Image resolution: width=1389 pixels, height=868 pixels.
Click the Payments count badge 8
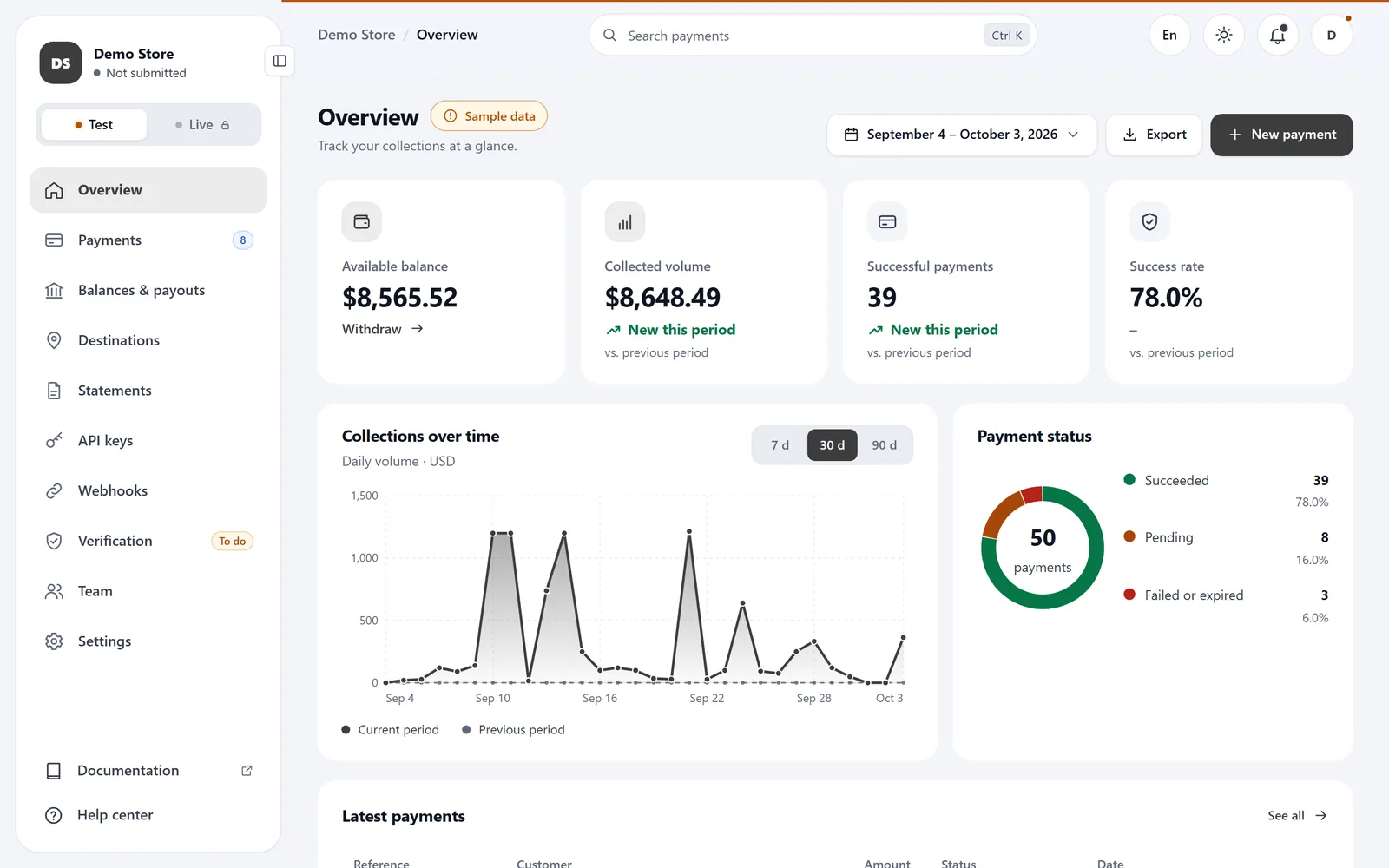(x=243, y=240)
